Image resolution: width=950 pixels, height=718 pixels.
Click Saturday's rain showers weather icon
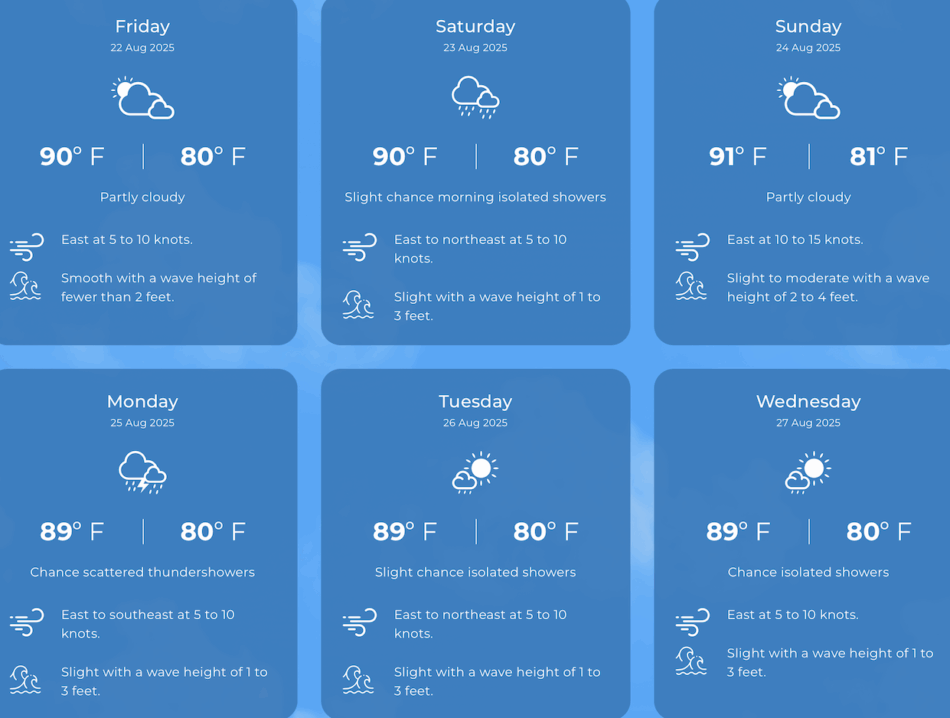tap(475, 97)
